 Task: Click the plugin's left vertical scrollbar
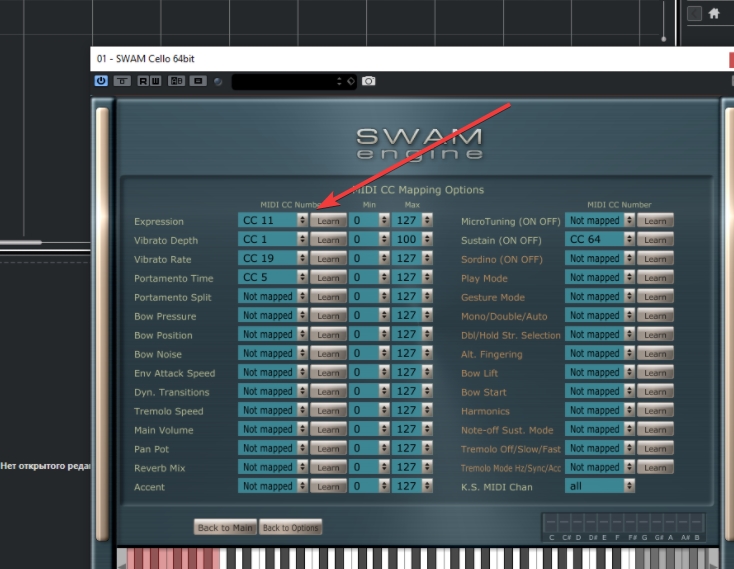(102, 323)
